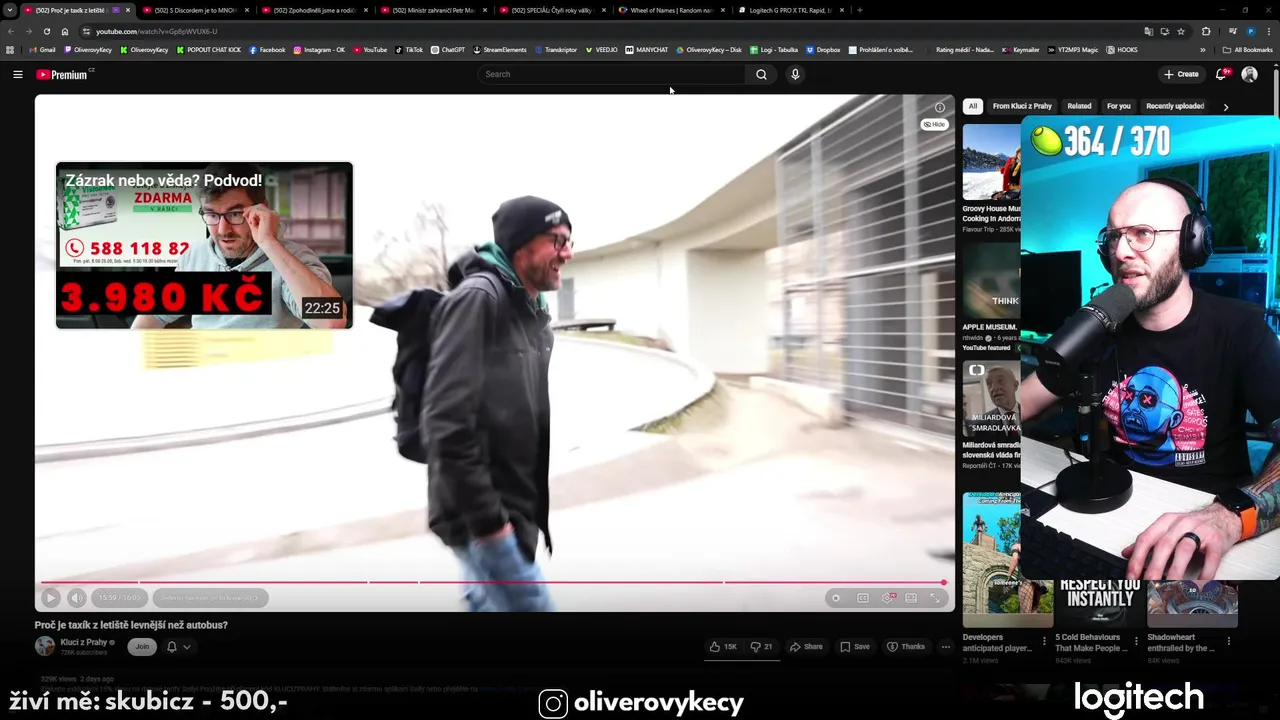
Task: Open the YouTube guide hamburger menu
Action: pos(17,74)
